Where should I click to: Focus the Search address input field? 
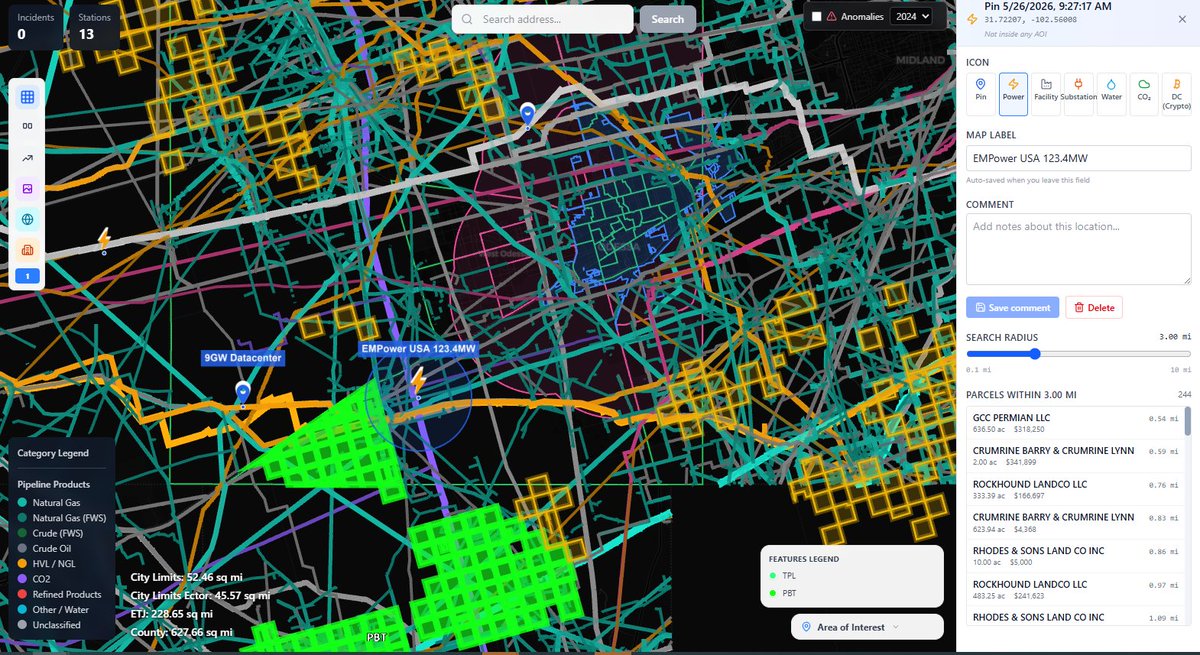pos(542,19)
